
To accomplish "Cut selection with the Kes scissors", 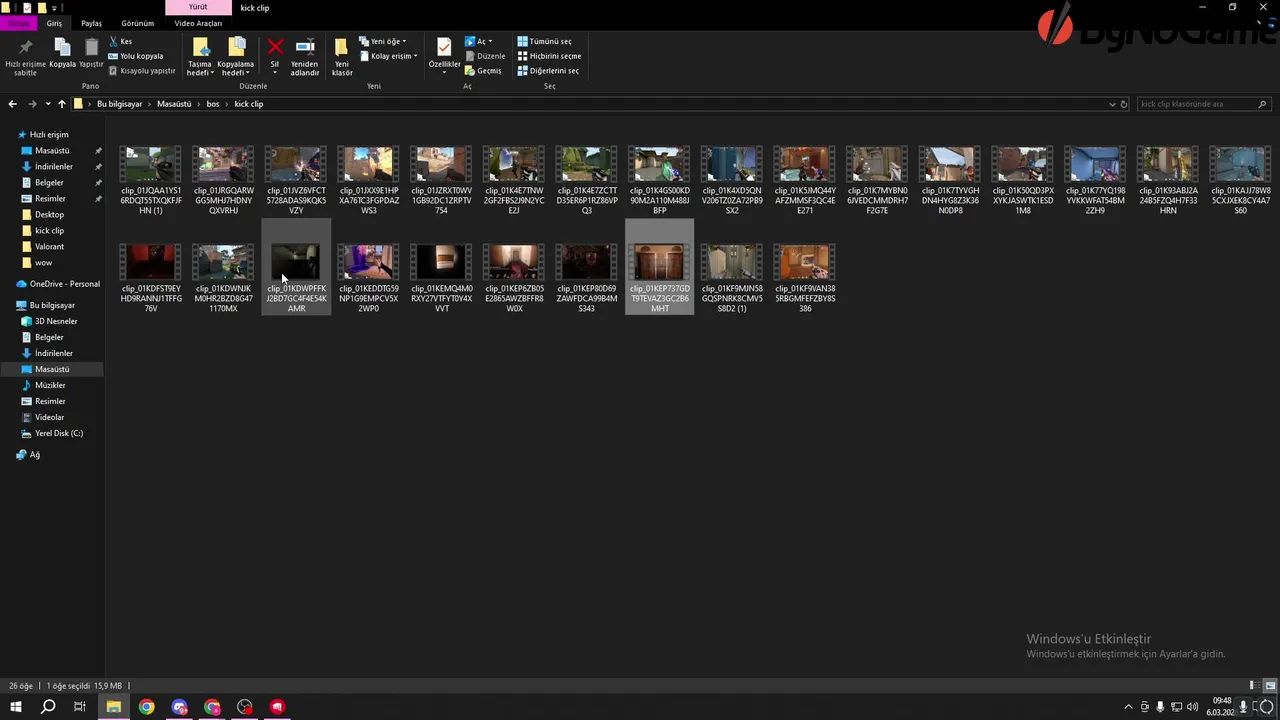I will coord(120,42).
